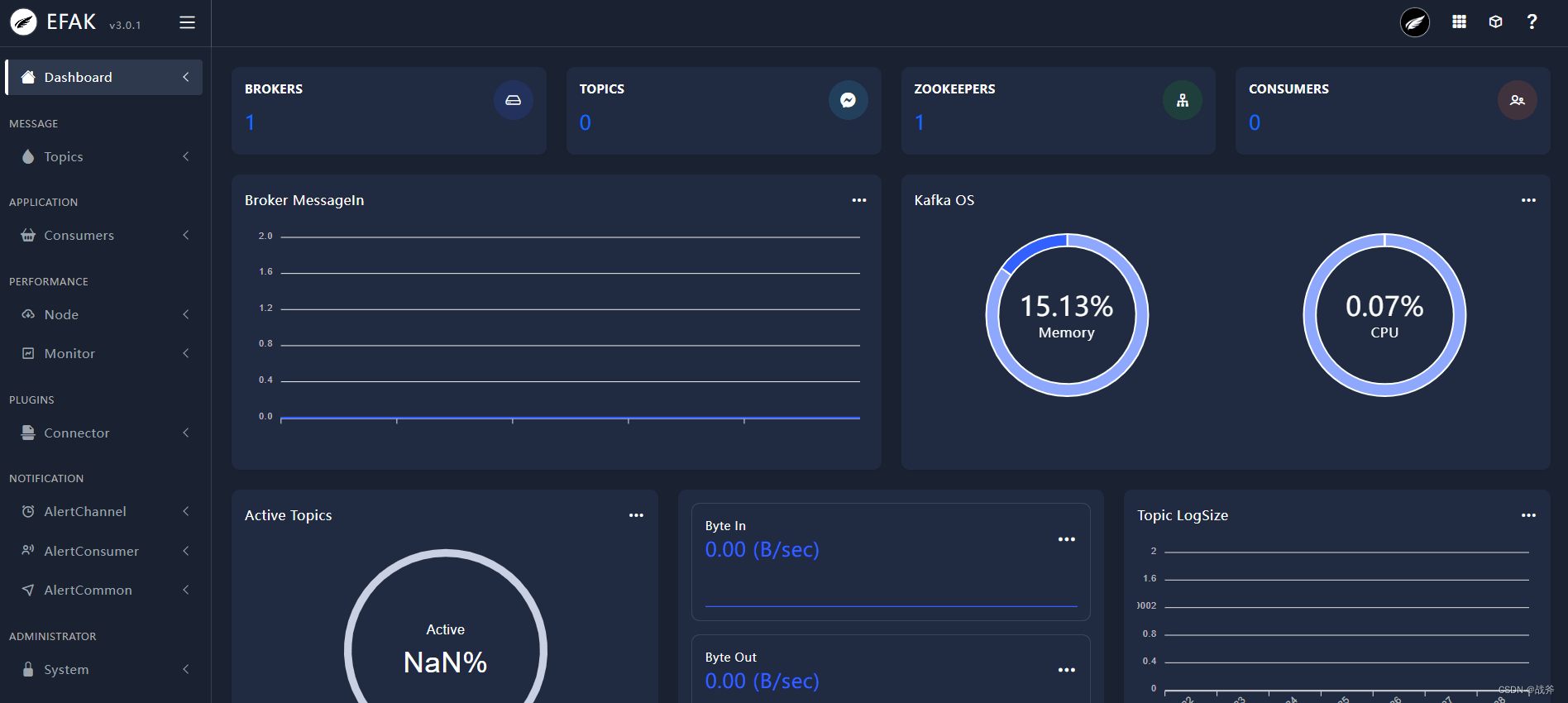Click the System lock icon
Image resolution: width=1568 pixels, height=703 pixels.
click(x=28, y=669)
